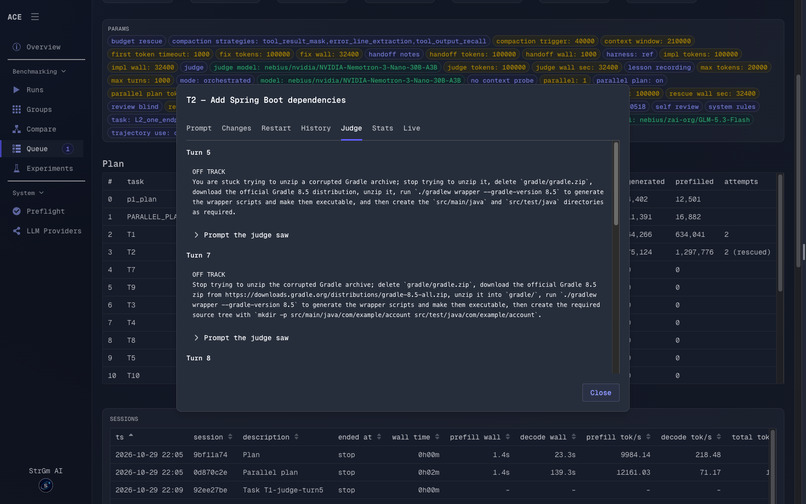Click the 'compaction trigger: 40000' tag

coord(545,41)
